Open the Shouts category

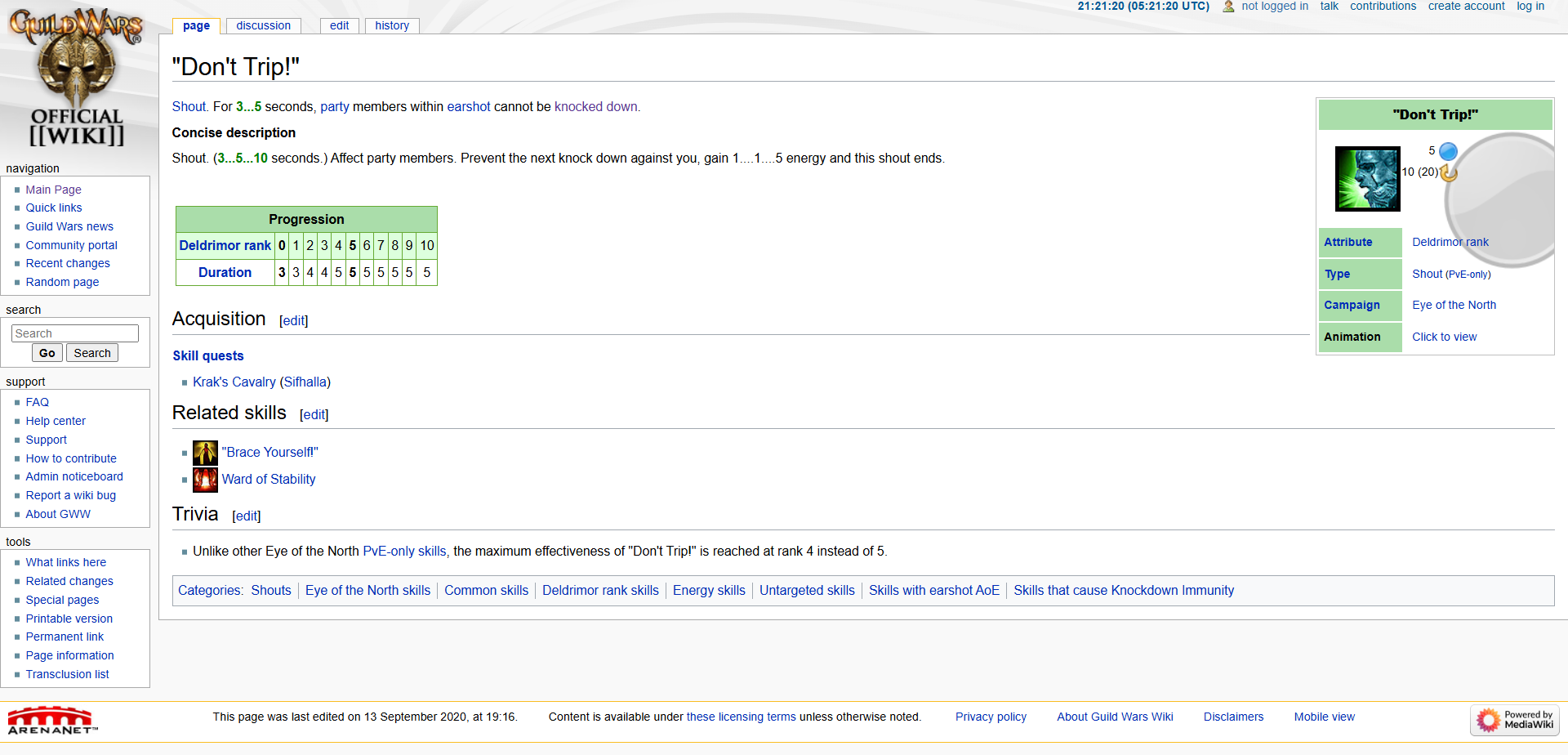(271, 590)
